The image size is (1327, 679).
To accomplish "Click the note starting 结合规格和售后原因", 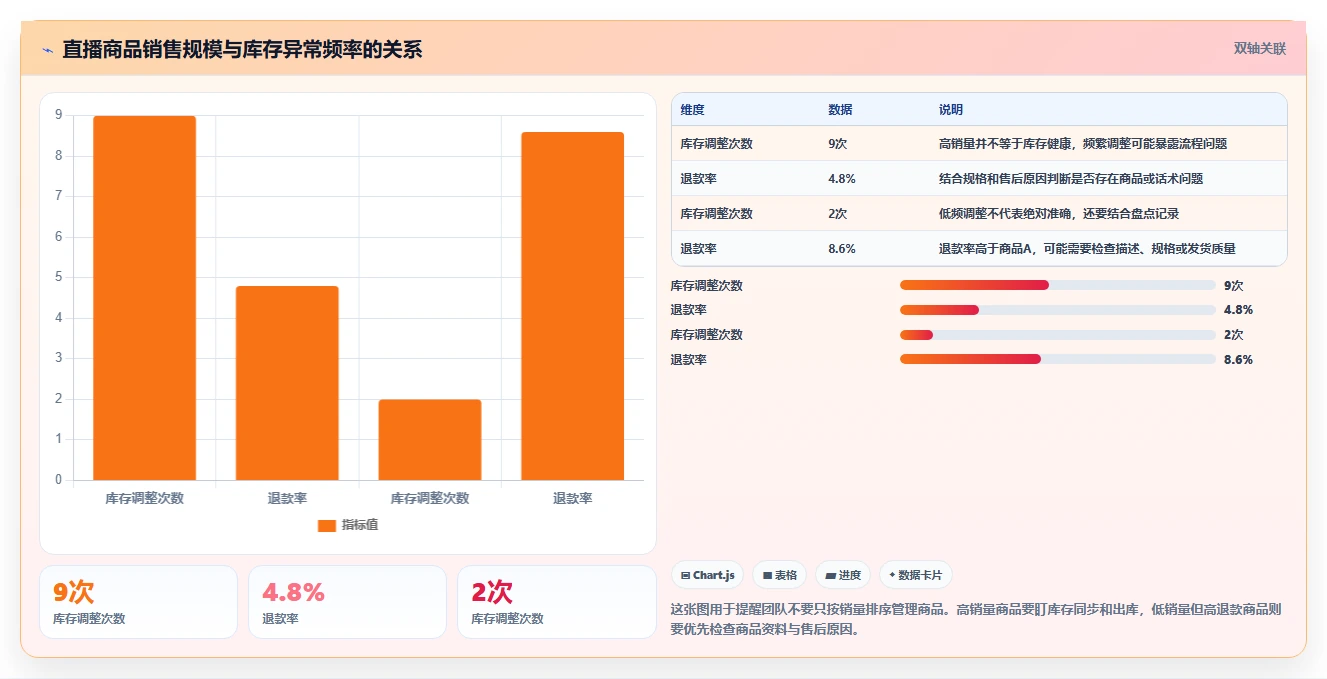I will click(1070, 178).
